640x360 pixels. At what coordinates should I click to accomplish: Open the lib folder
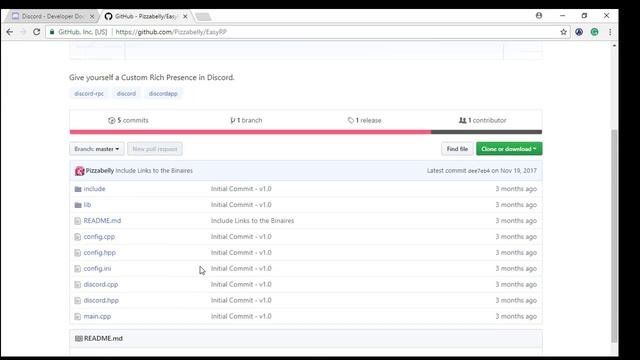click(87, 205)
